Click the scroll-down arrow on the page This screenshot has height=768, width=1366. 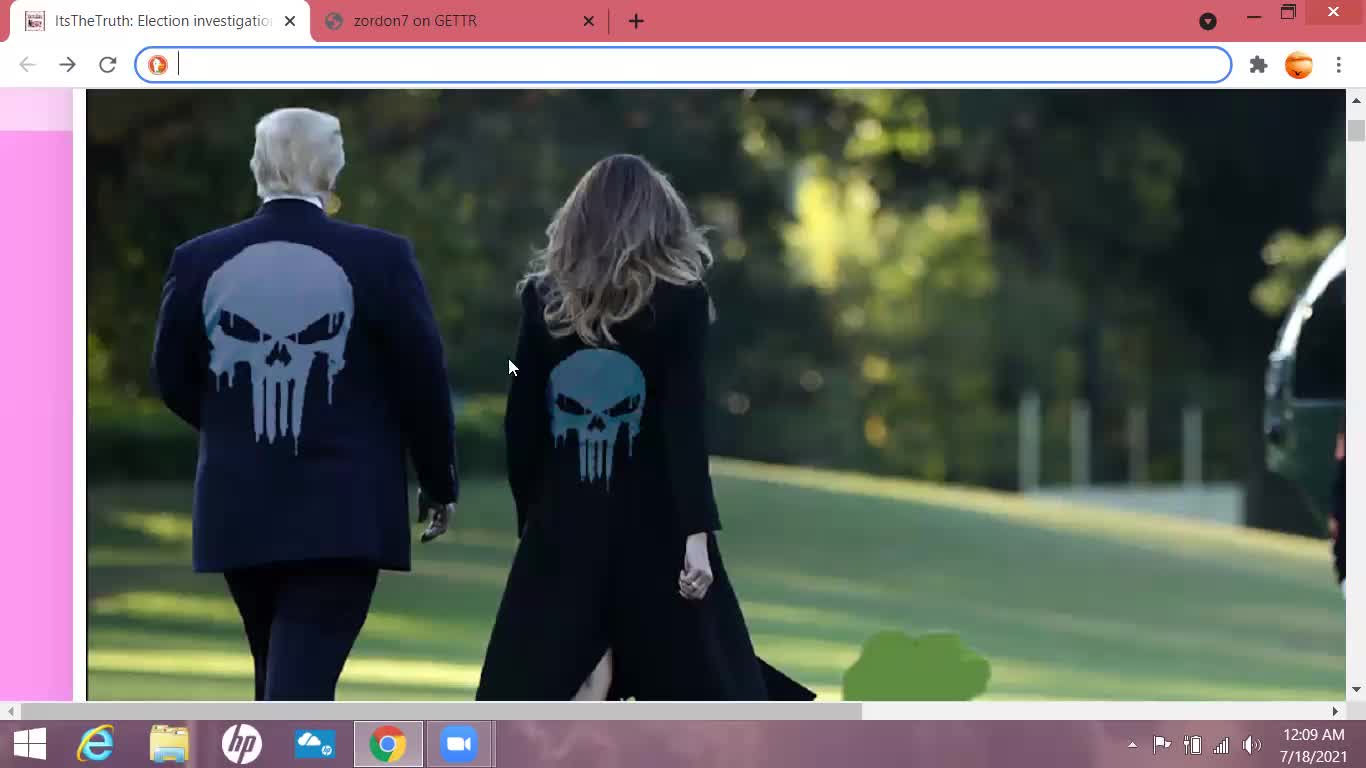(x=1356, y=690)
